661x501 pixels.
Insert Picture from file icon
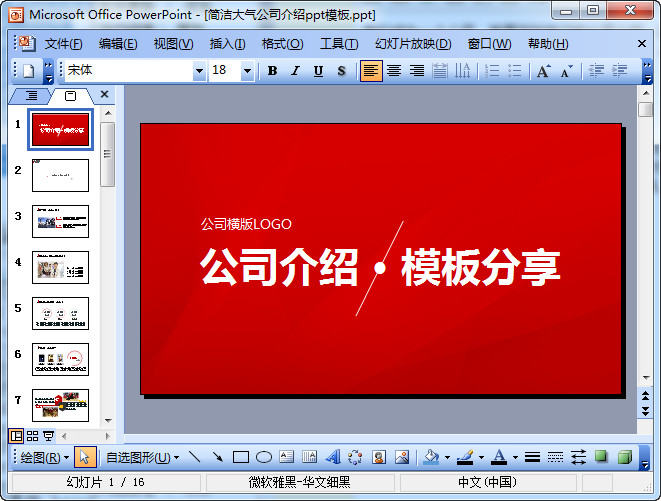(x=402, y=457)
